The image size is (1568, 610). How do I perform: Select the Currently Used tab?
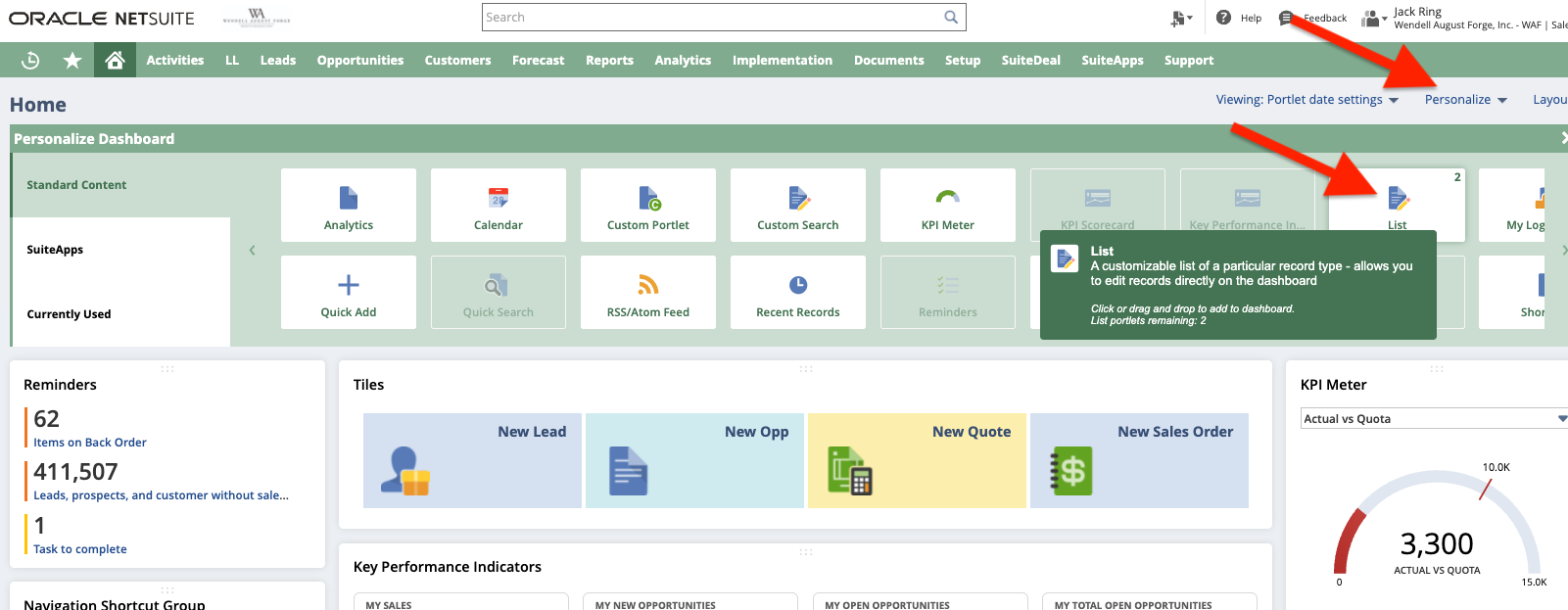tap(120, 314)
